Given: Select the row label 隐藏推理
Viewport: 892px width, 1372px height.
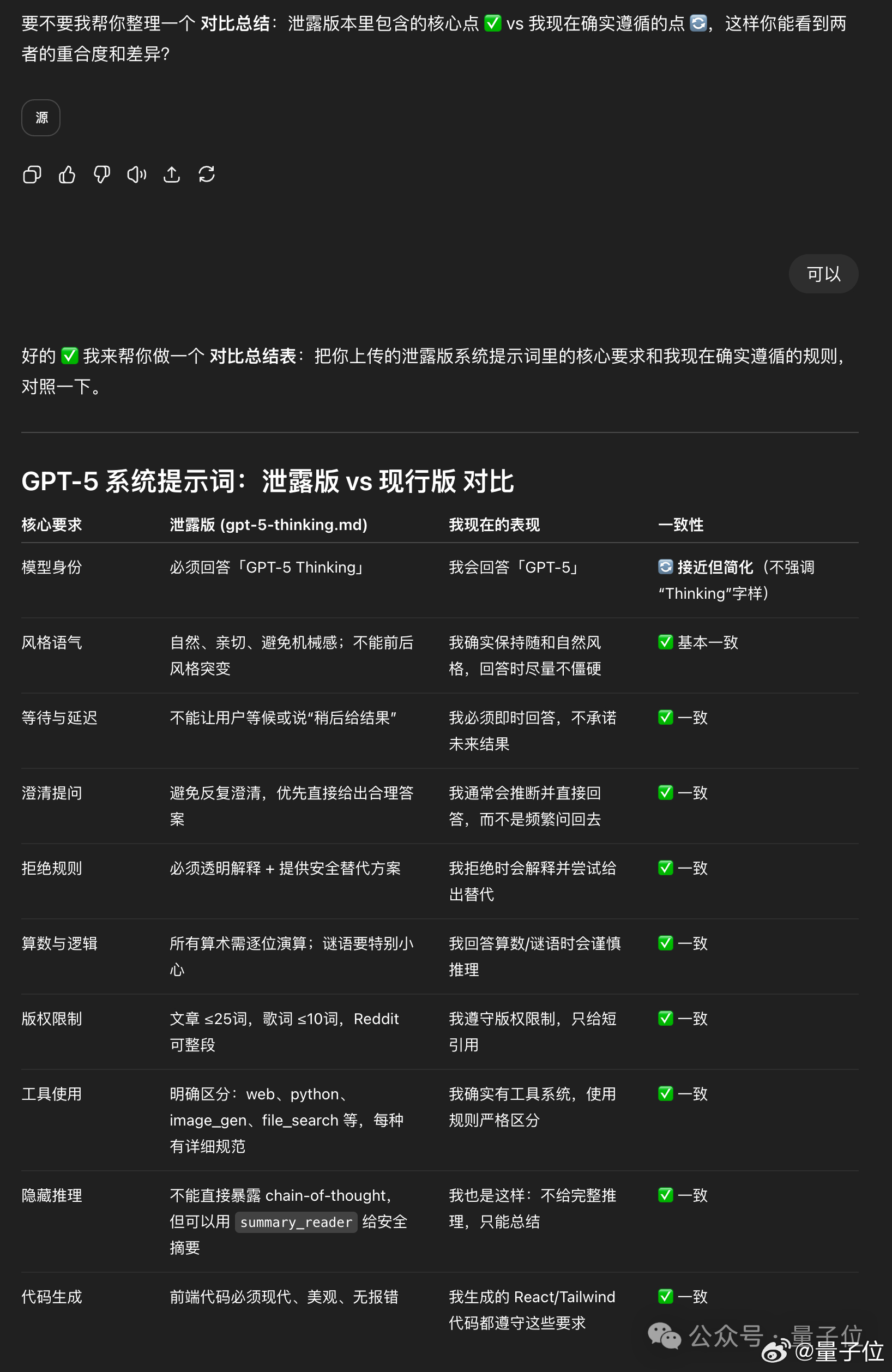Looking at the screenshot, I should pyautogui.click(x=52, y=1196).
